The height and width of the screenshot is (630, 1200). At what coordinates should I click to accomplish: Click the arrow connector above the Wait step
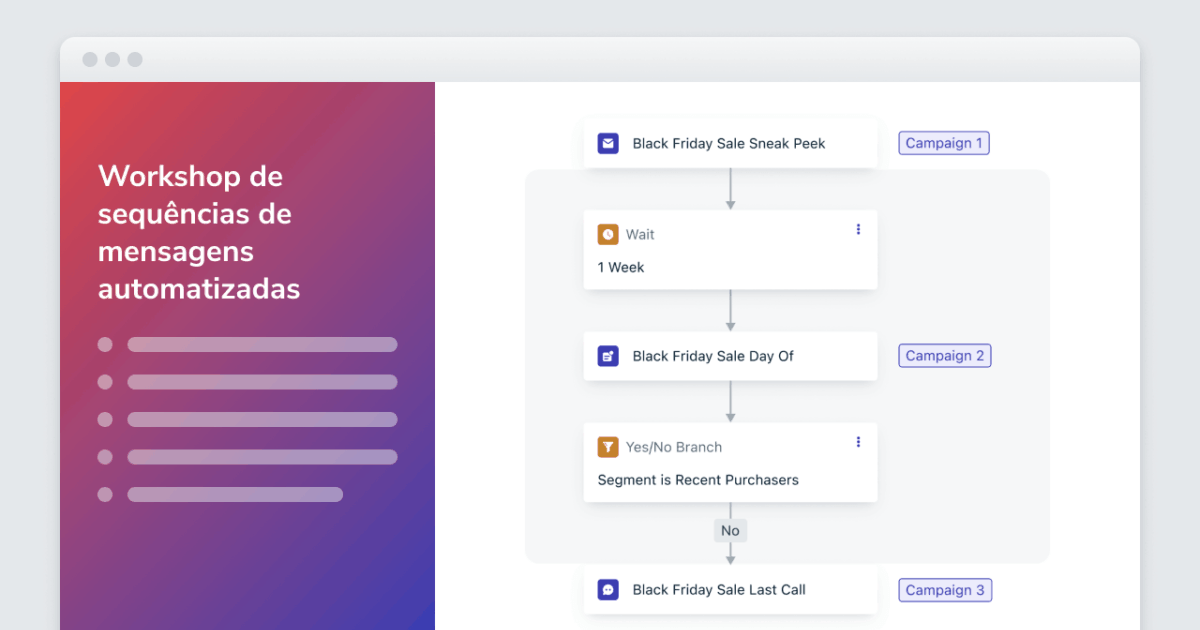[x=730, y=188]
